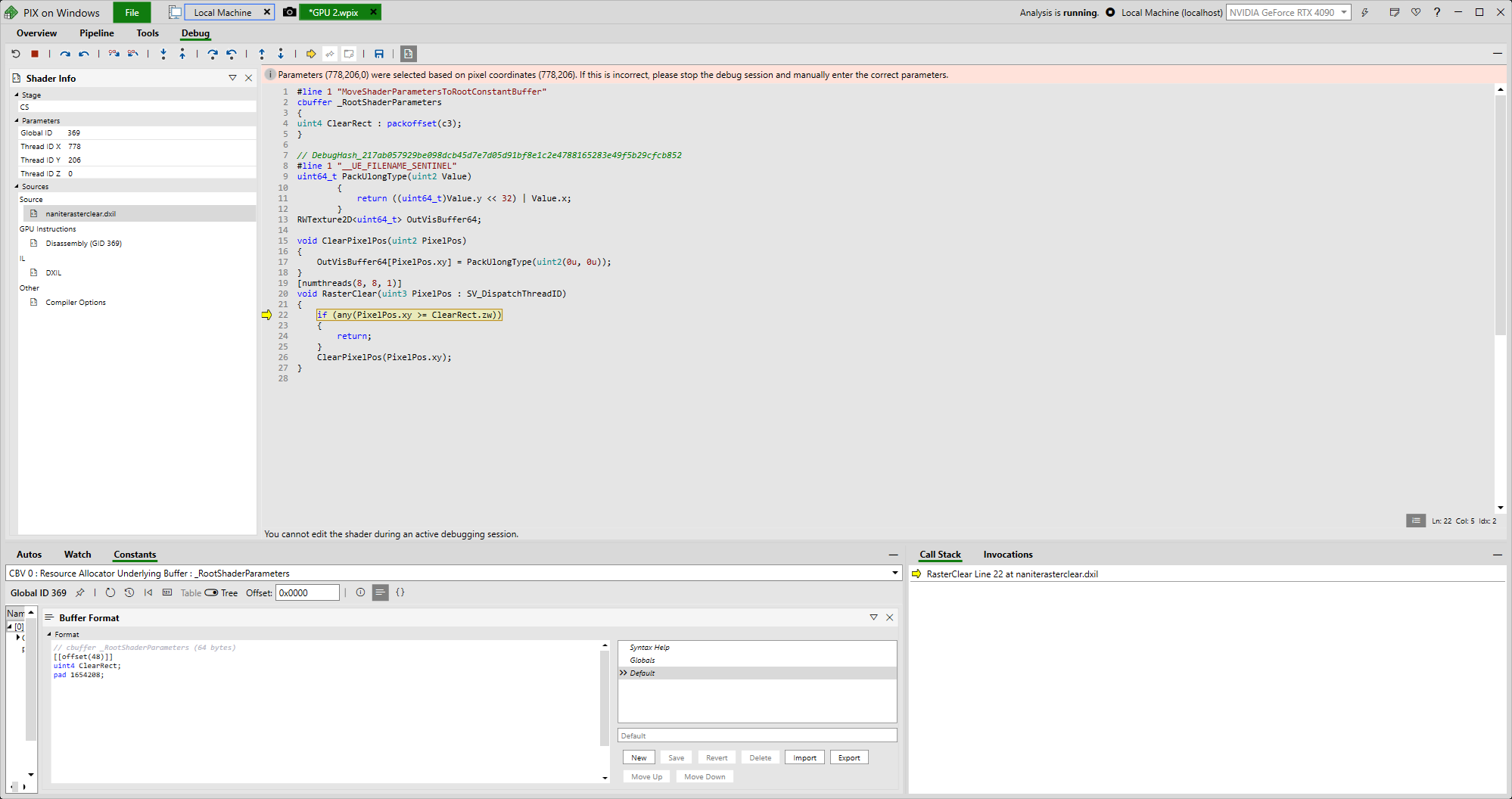
Task: Click the blue down-arrow from dot icon
Action: pyautogui.click(x=281, y=54)
